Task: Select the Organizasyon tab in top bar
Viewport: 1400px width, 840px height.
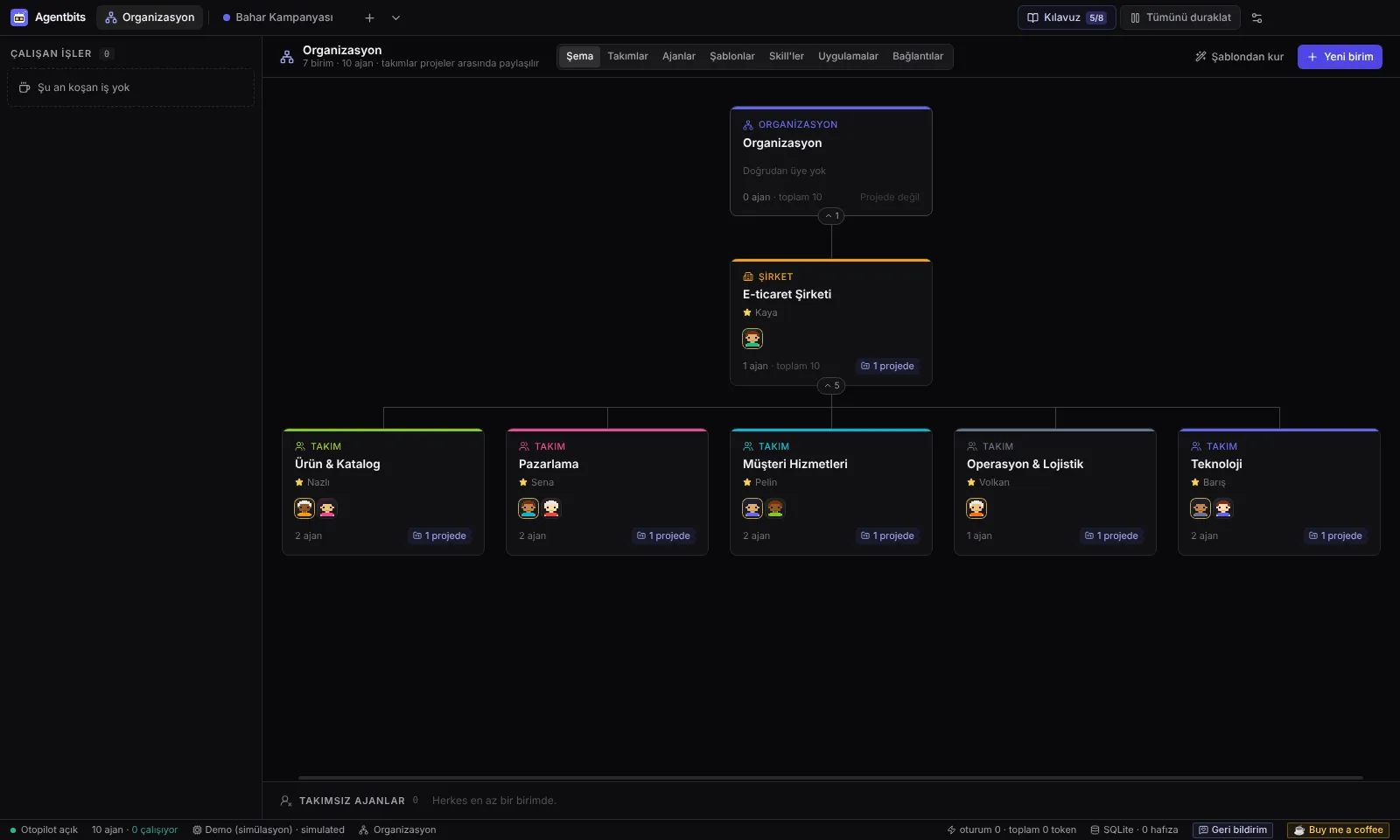Action: point(150,17)
